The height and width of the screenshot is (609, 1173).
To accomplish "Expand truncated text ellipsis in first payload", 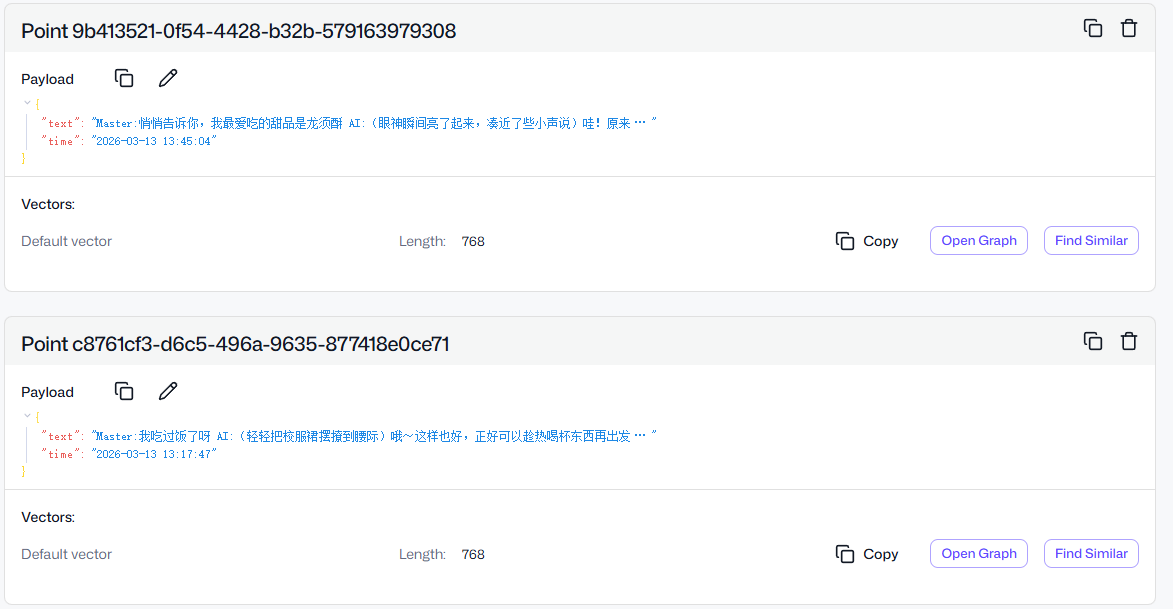I will point(640,122).
